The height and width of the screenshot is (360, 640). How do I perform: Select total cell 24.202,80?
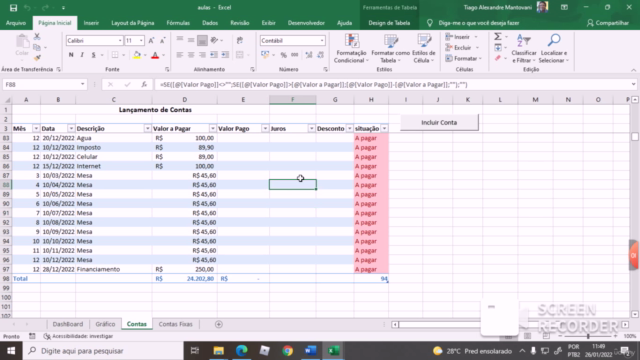pyautogui.click(x=184, y=279)
